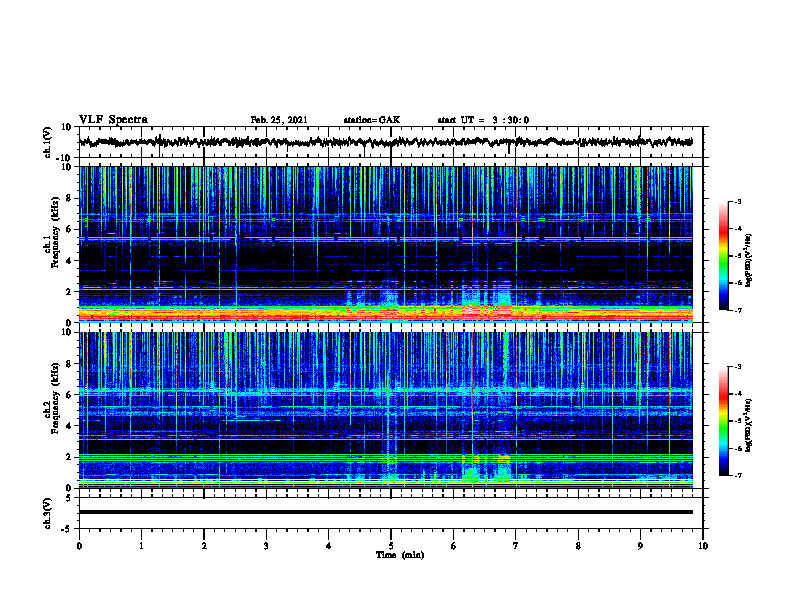Click the "4" tick on the Time axis
This screenshot has width=792, height=612.
[329, 546]
